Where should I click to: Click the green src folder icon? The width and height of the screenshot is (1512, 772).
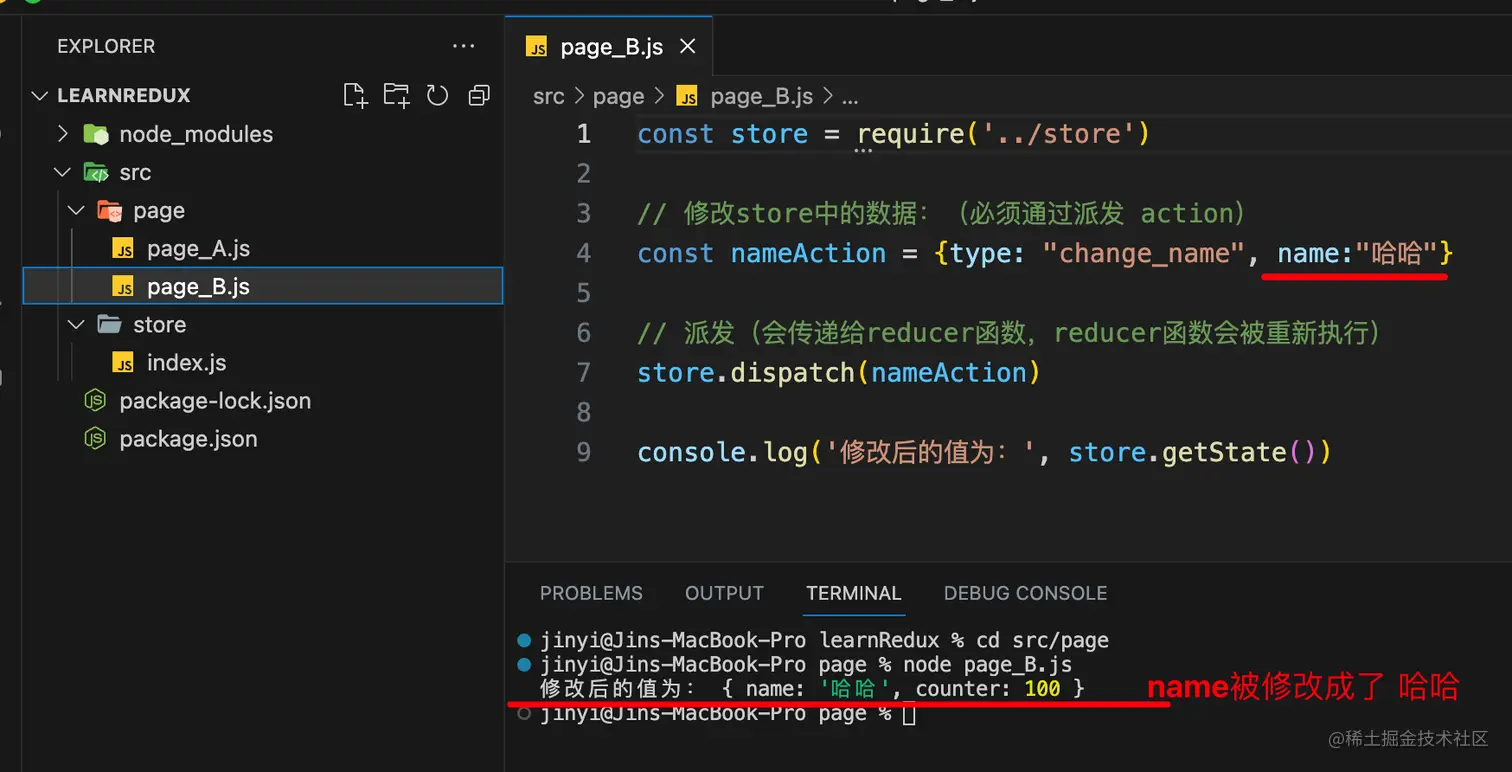click(x=96, y=172)
